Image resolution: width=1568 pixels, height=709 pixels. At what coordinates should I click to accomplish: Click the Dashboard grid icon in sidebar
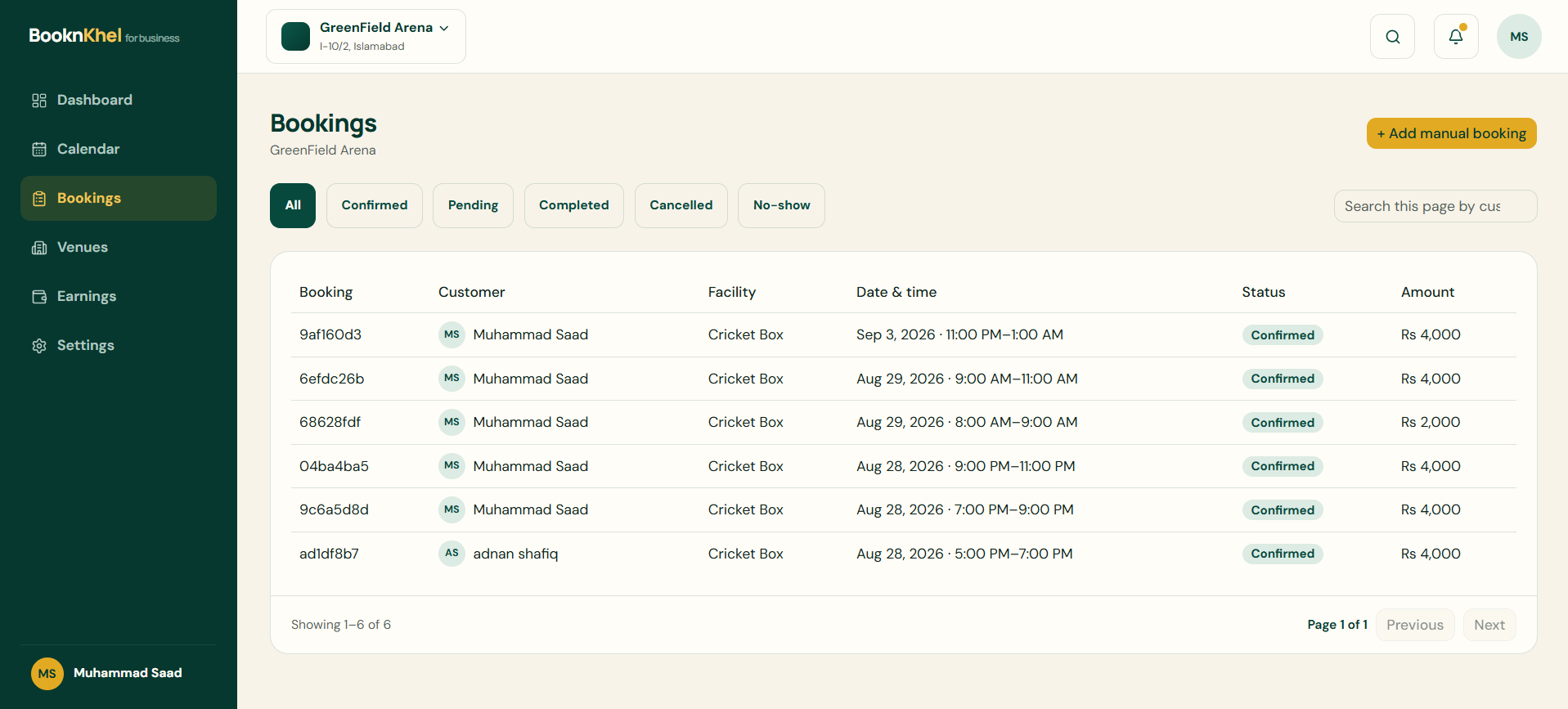click(39, 101)
